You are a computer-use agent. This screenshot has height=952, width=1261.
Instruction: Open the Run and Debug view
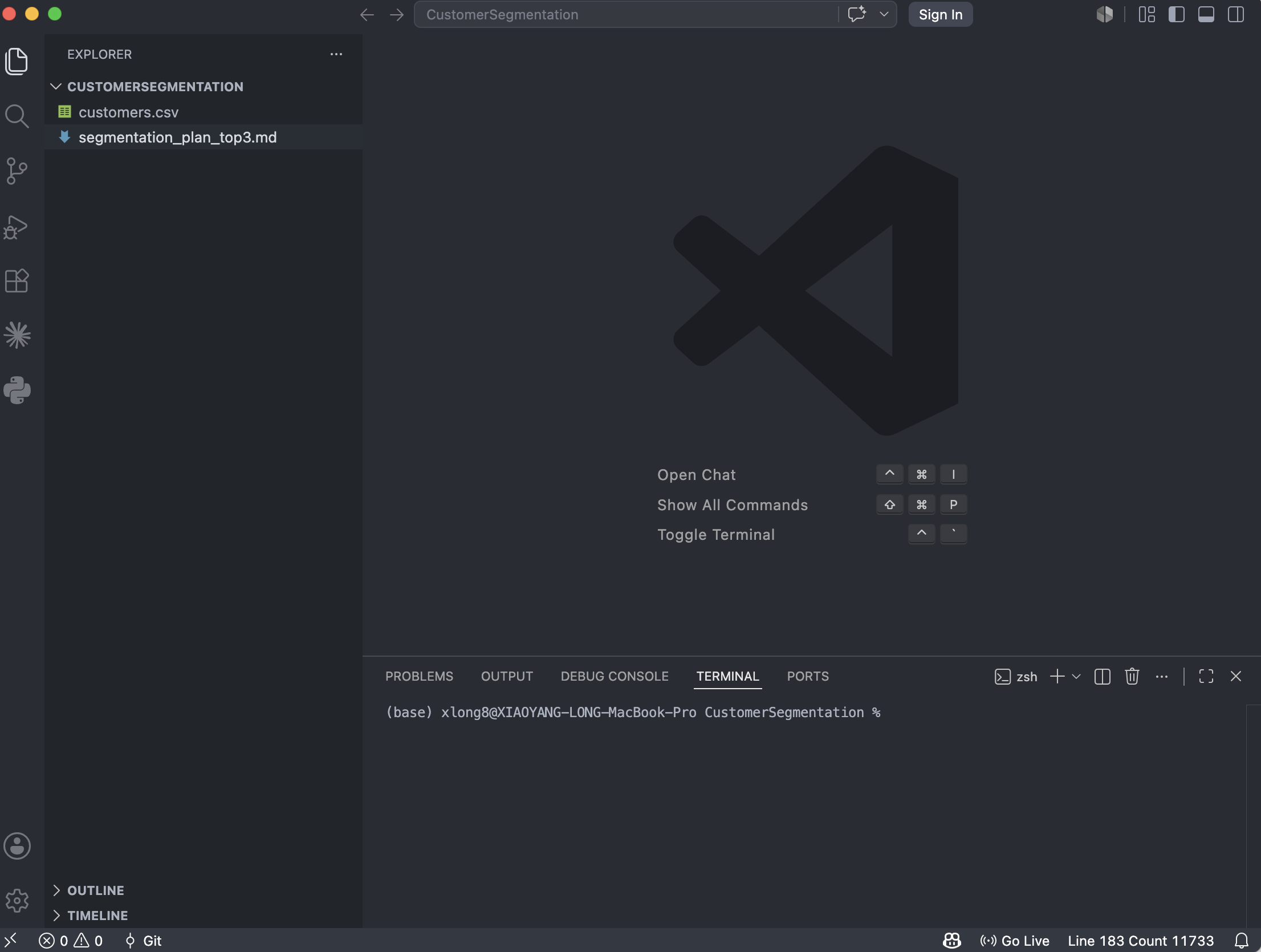tap(17, 227)
